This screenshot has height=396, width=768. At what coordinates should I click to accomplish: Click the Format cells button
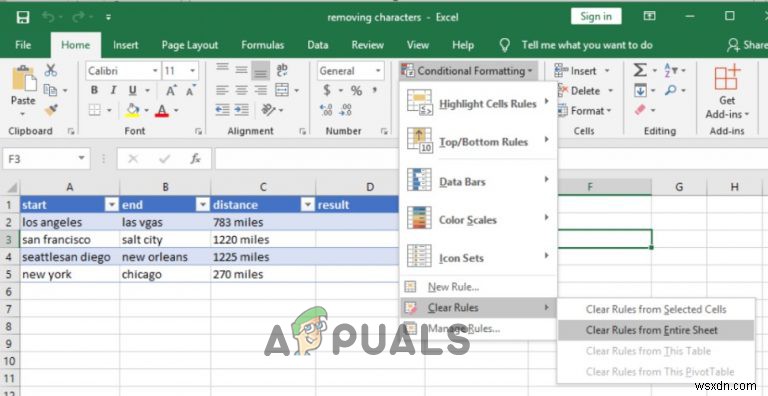[584, 111]
